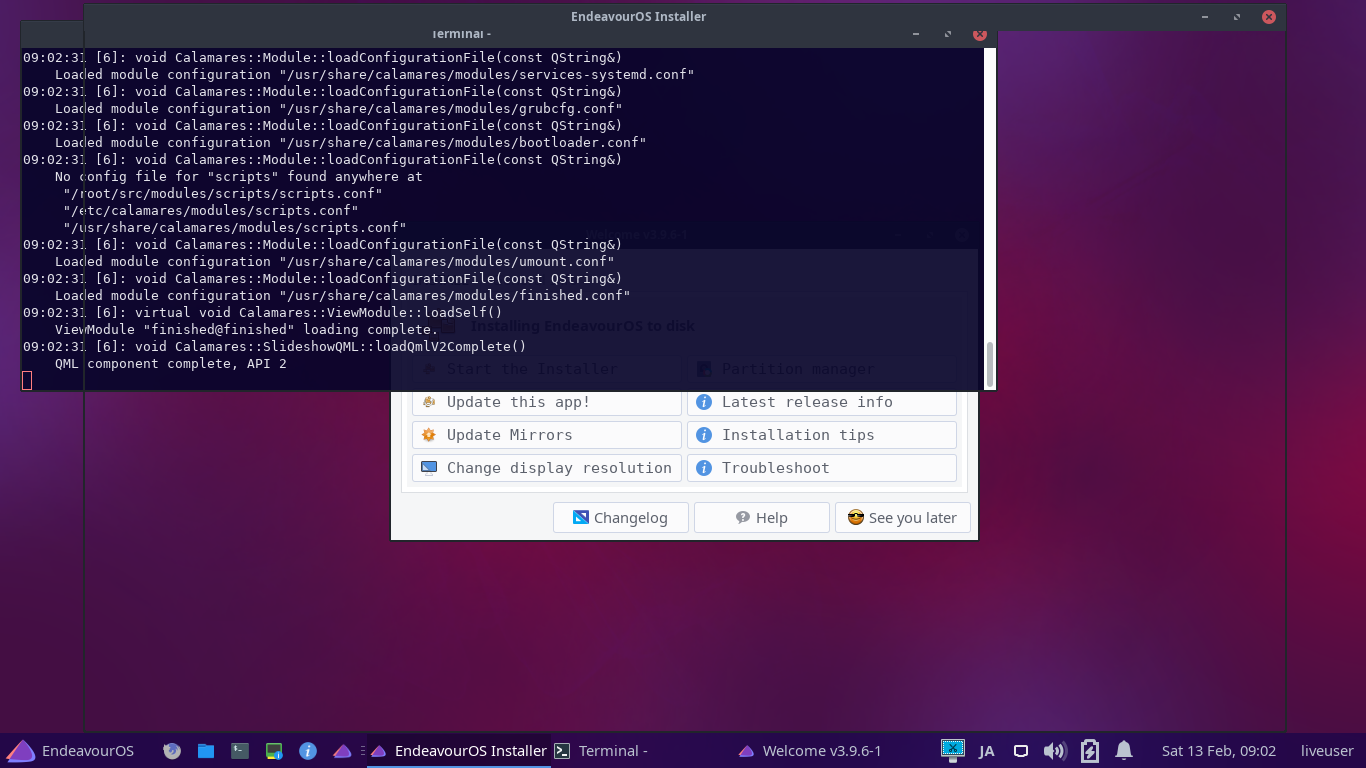The image size is (1366, 768).
Task: Click 'No config file for "scripts"' line
Action: click(238, 177)
